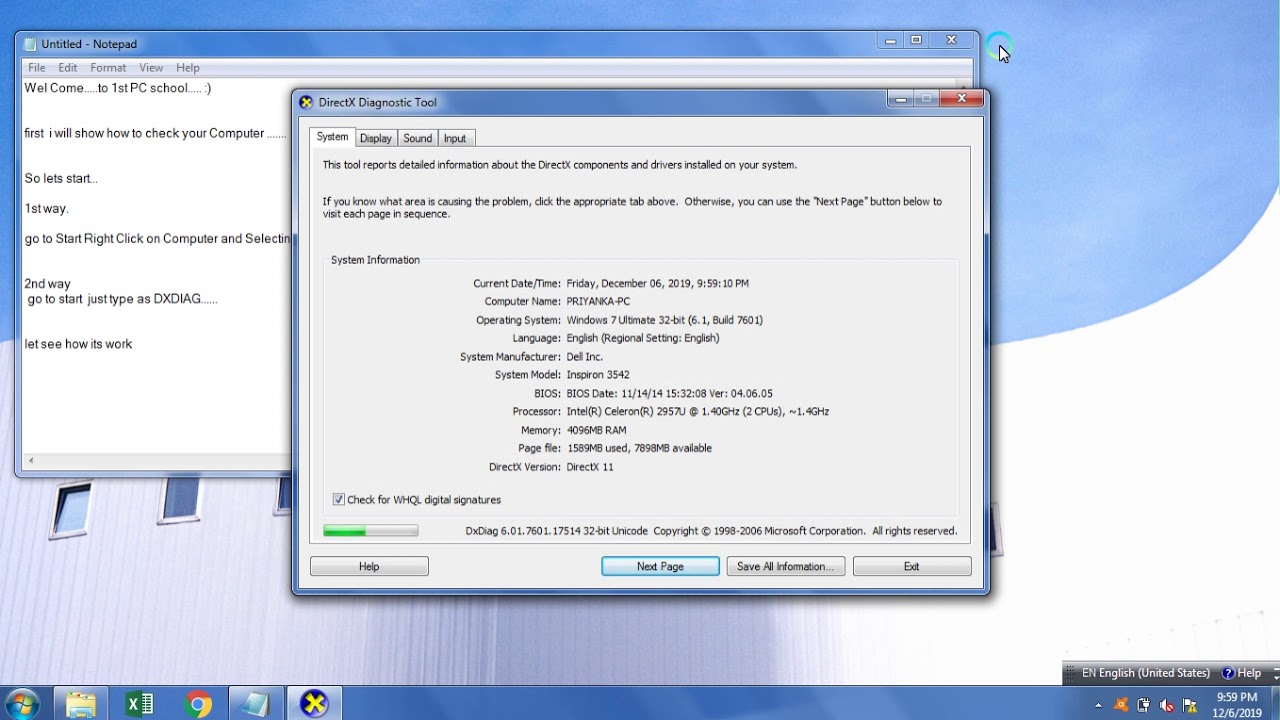This screenshot has width=1280, height=720.
Task: Switch to Notepad via its taskbar icon
Action: tap(256, 704)
